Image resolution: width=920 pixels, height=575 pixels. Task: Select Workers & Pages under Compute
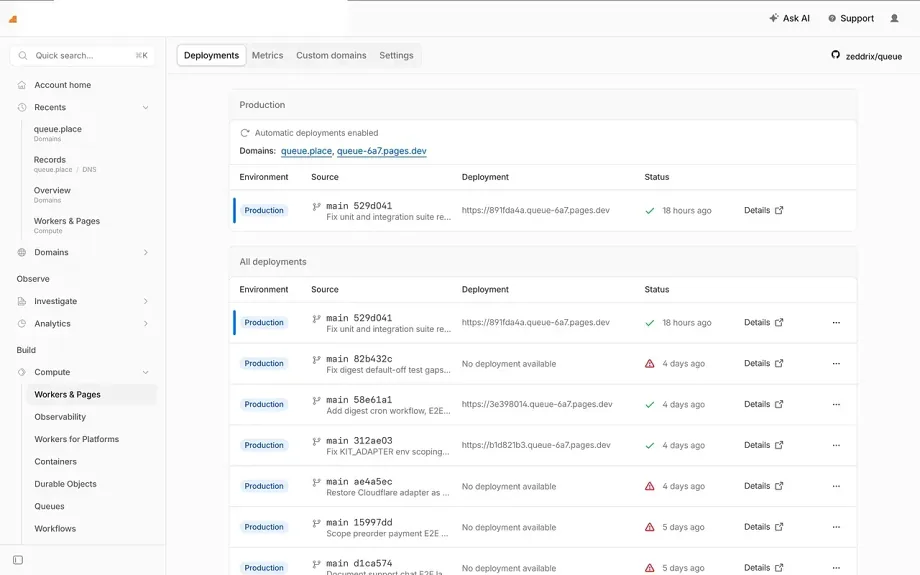tap(92, 394)
